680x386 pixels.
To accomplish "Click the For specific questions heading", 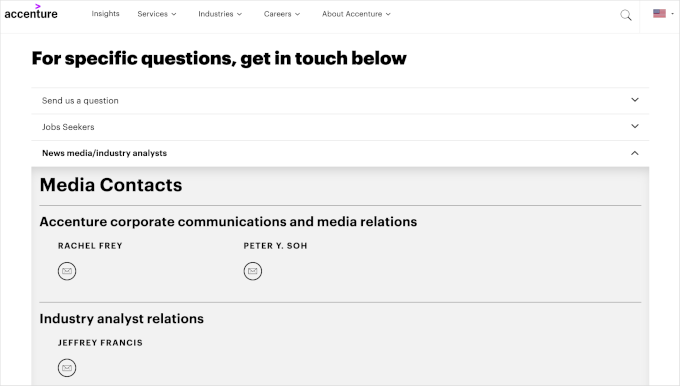I will point(219,59).
